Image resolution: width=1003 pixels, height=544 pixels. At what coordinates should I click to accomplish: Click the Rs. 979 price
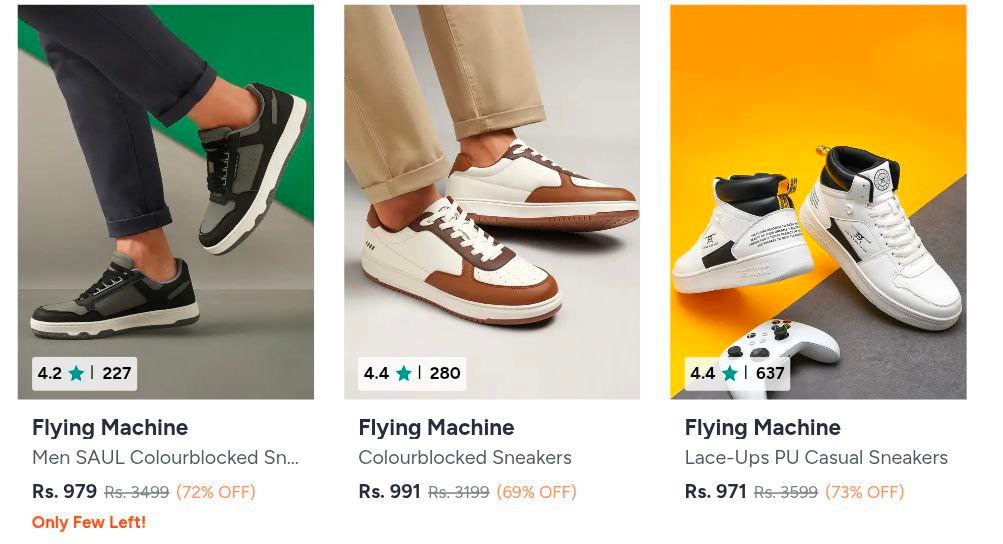(64, 492)
